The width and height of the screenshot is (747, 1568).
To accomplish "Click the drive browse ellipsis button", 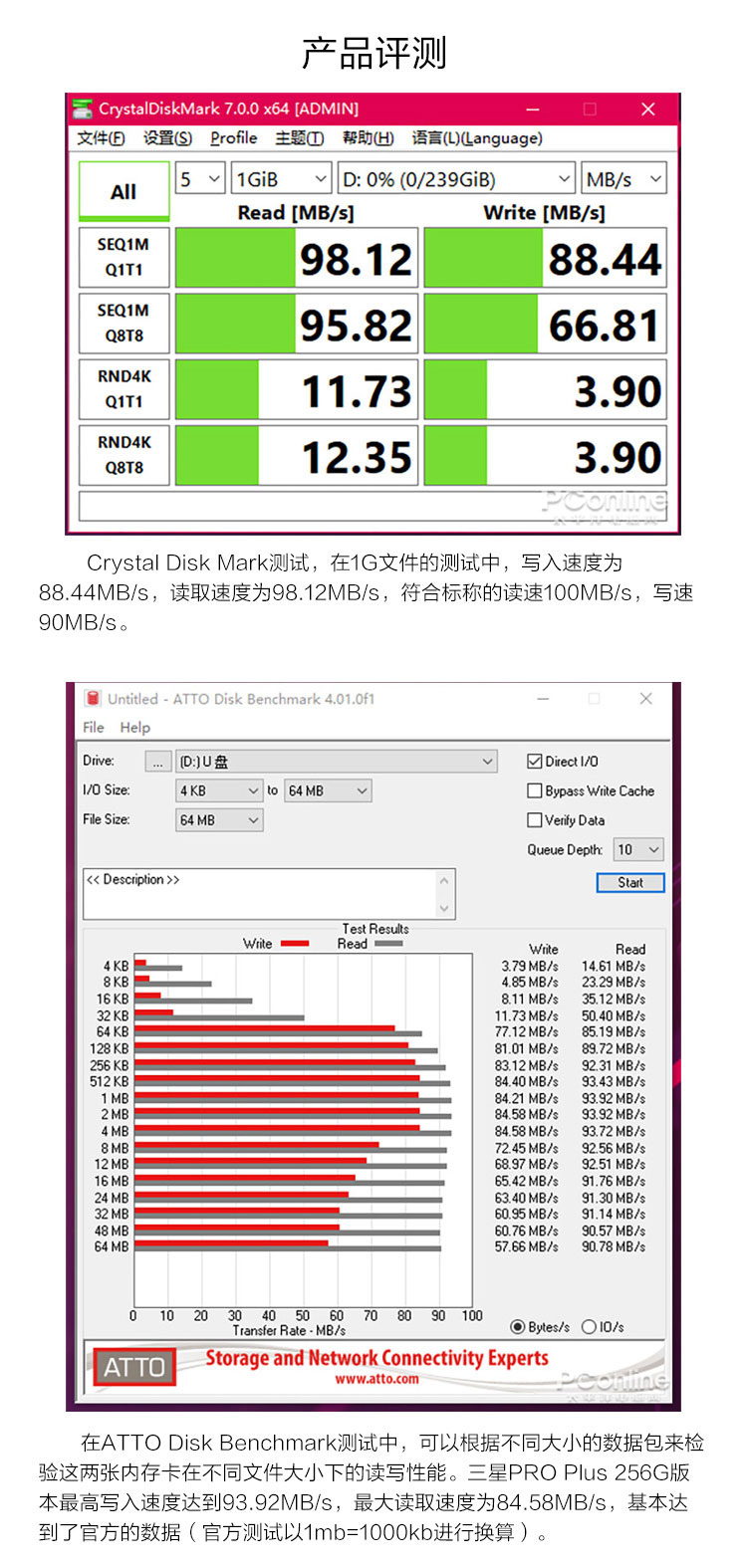I will [x=158, y=762].
